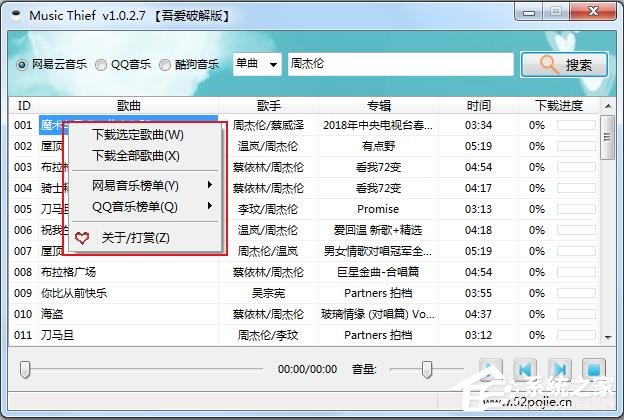The height and width of the screenshot is (420, 624).
Task: Click the ID cell 005
Action: coord(23,209)
